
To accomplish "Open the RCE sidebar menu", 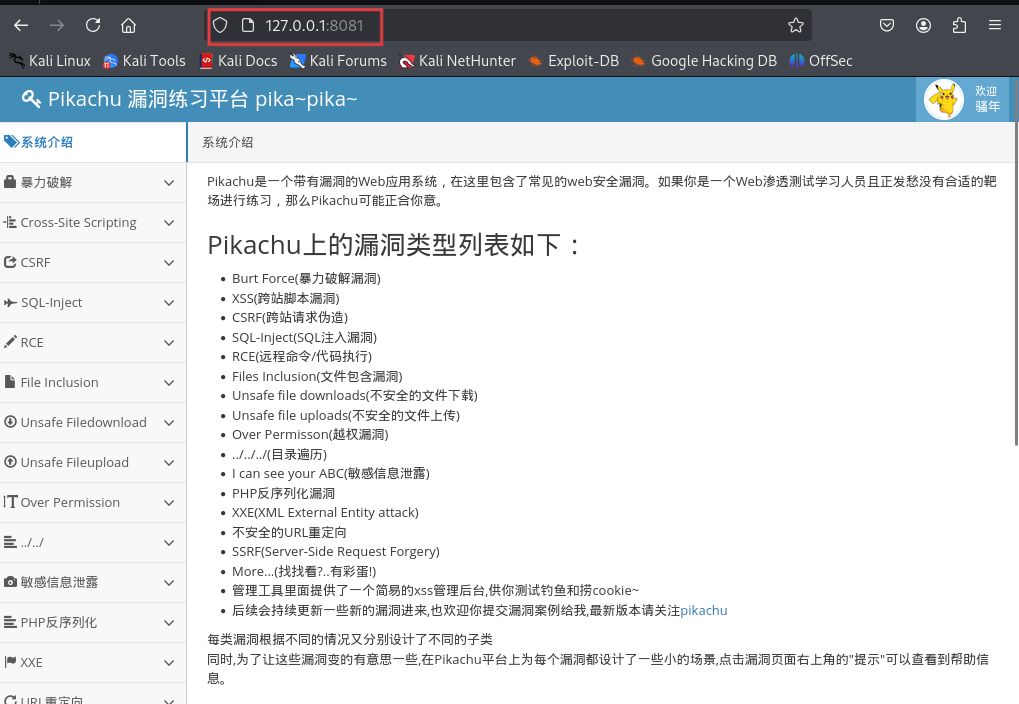I will (x=93, y=343).
